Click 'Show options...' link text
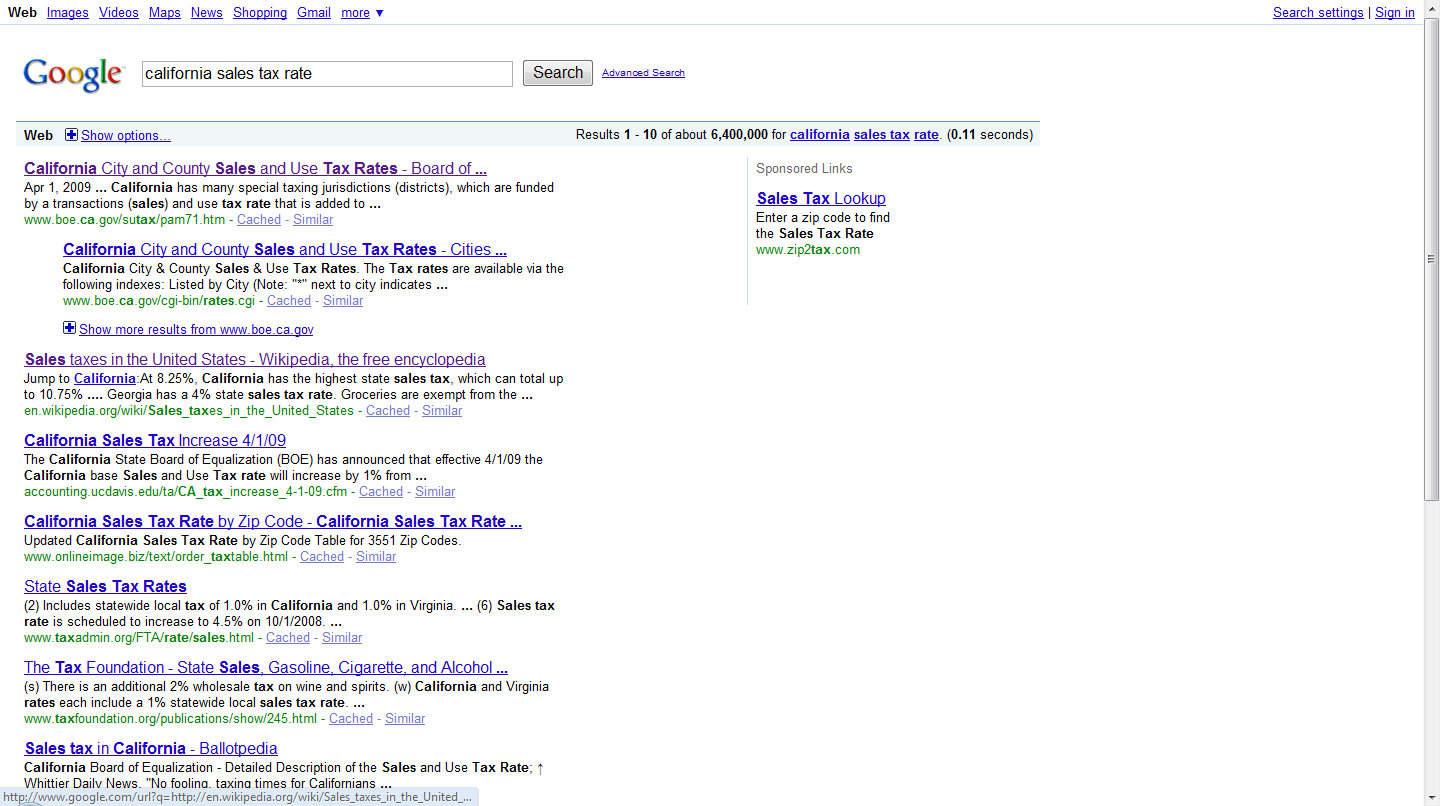 point(126,135)
